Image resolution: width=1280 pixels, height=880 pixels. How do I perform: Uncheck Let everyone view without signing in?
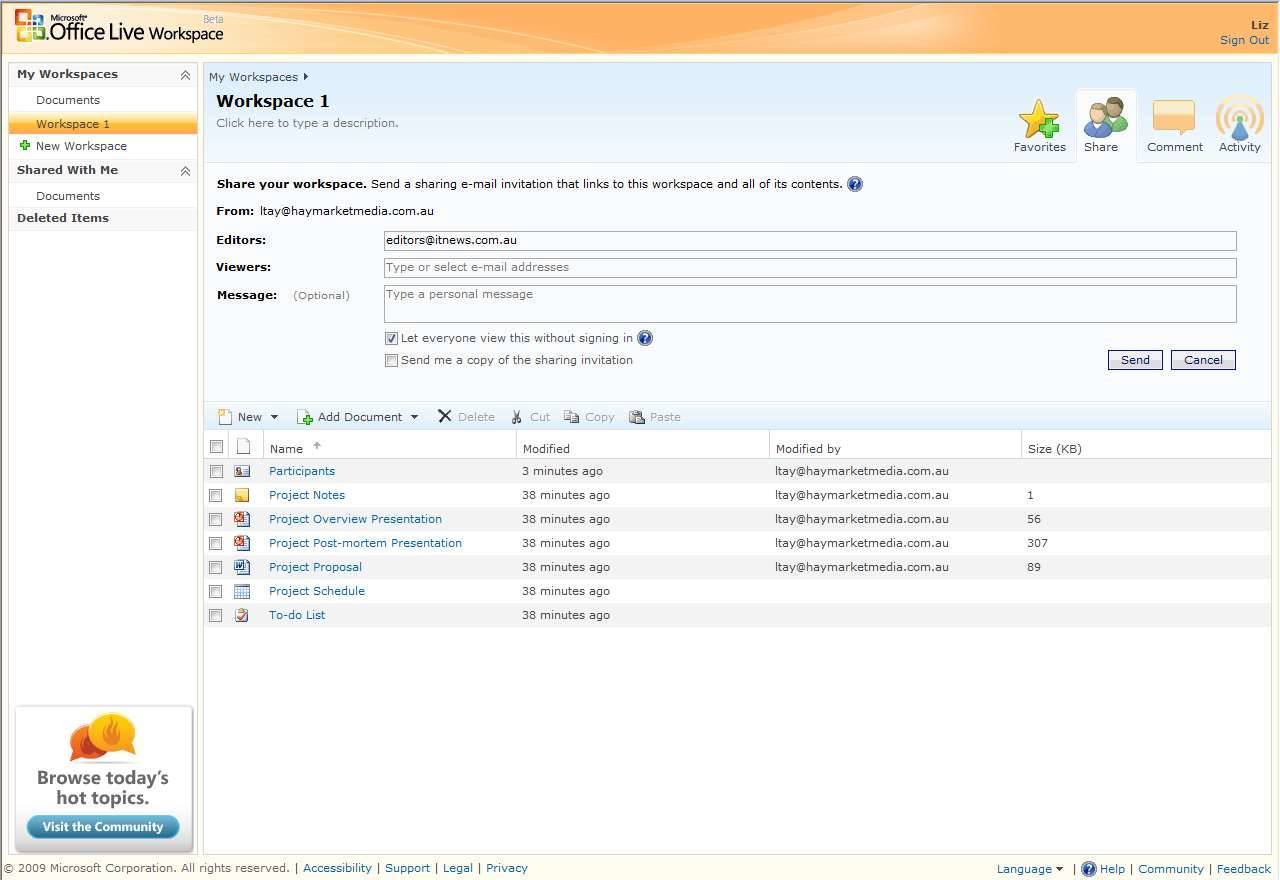[391, 338]
